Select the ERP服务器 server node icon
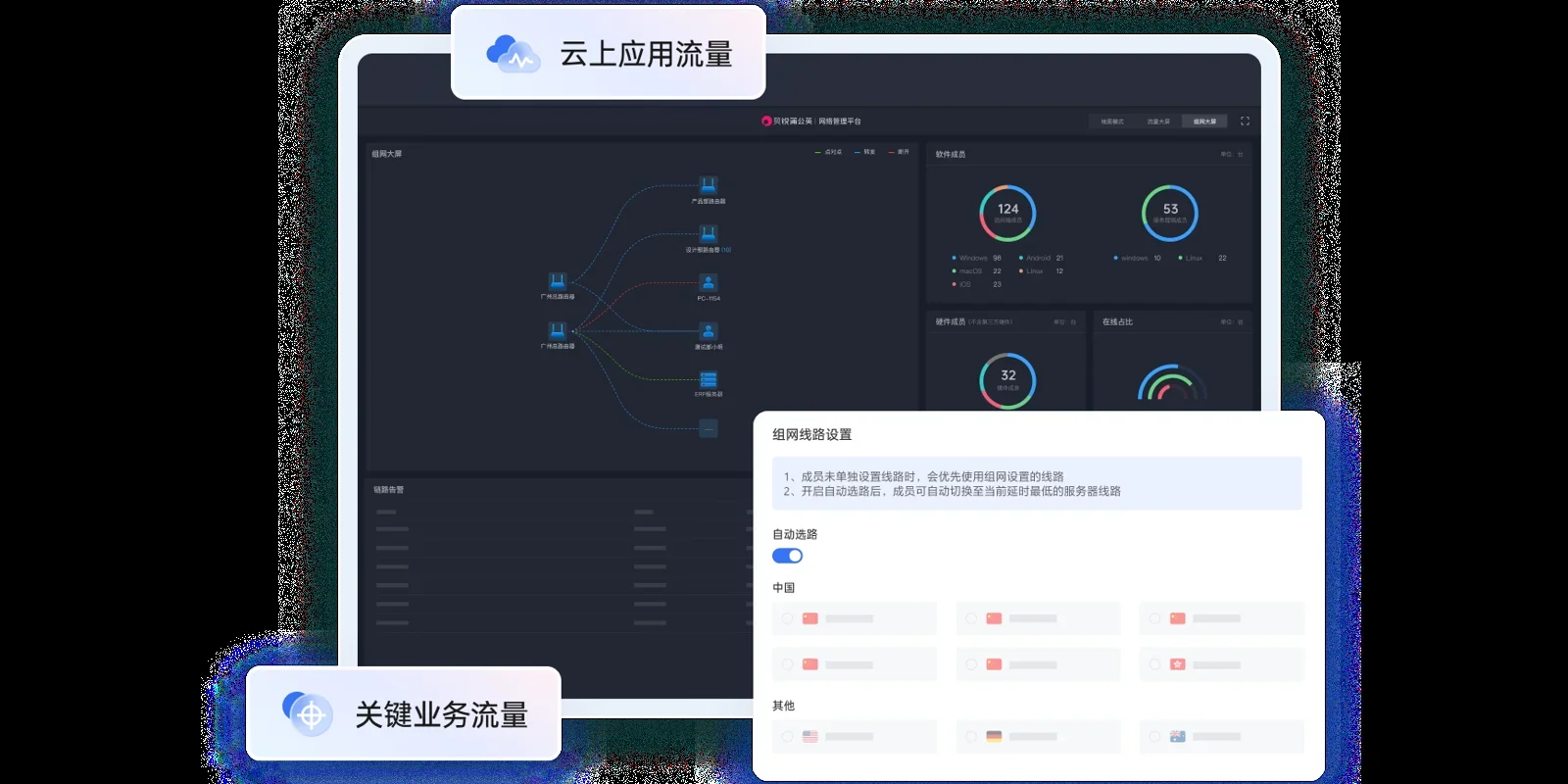Viewport: 1568px width, 784px height. coord(709,379)
